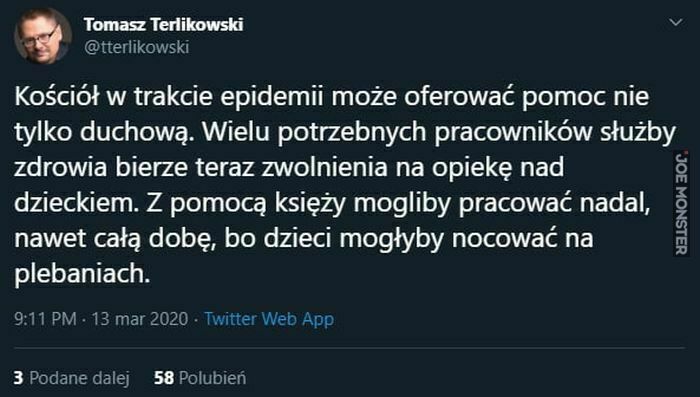
Task: Click the Podane dalej label
Action: tap(79, 378)
